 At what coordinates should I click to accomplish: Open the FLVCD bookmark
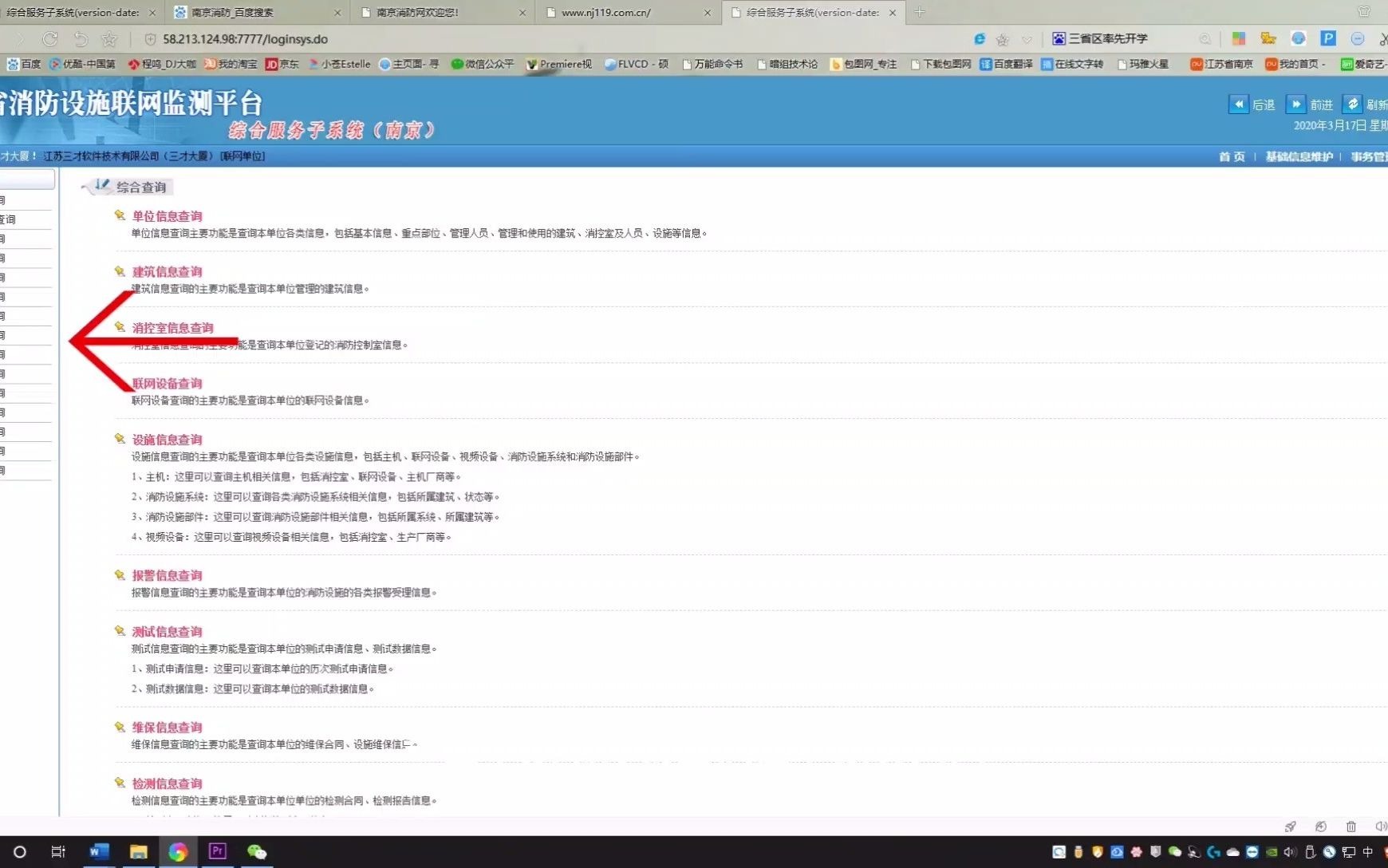click(637, 64)
